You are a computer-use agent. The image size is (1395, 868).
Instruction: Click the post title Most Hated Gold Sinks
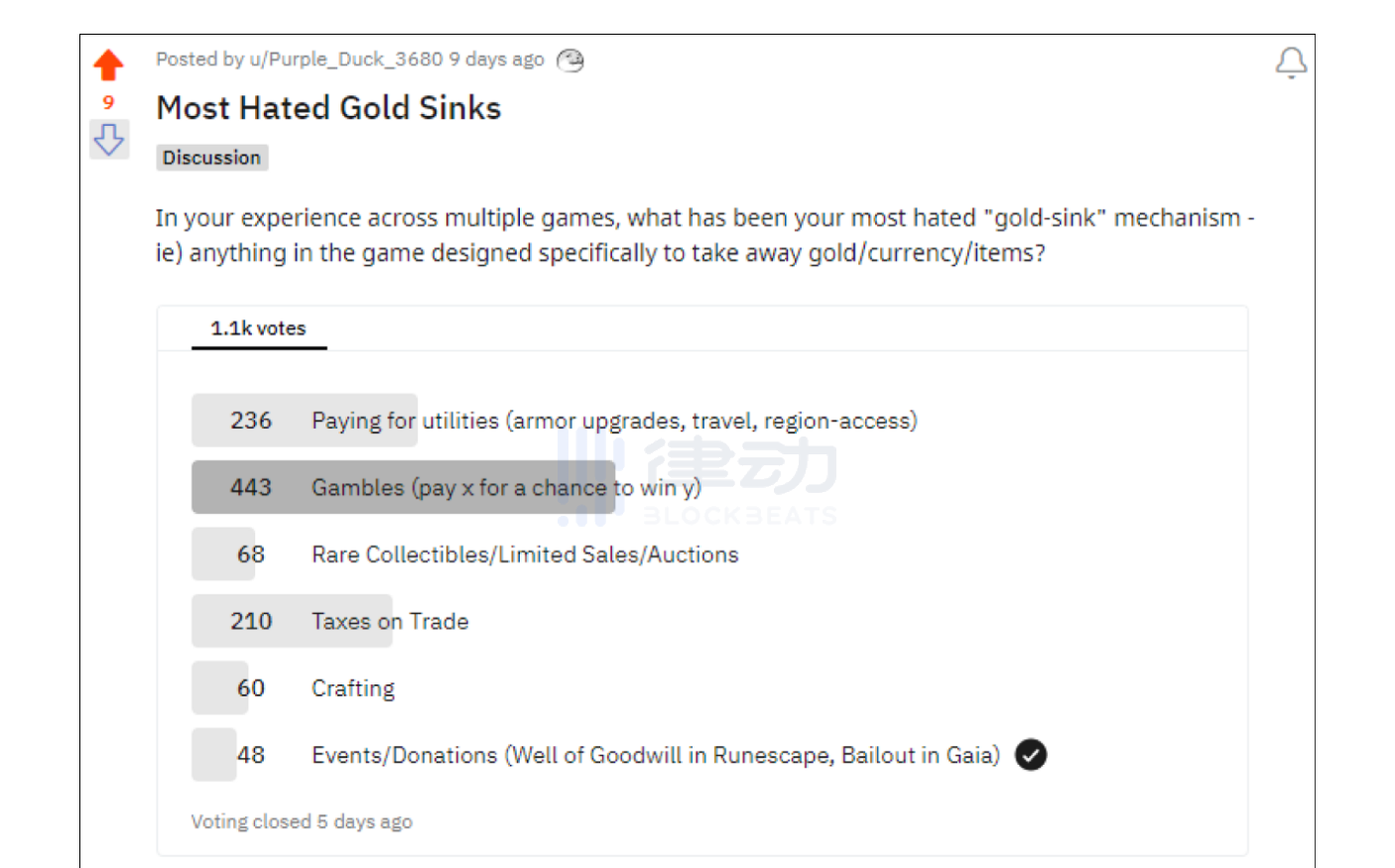[x=329, y=108]
